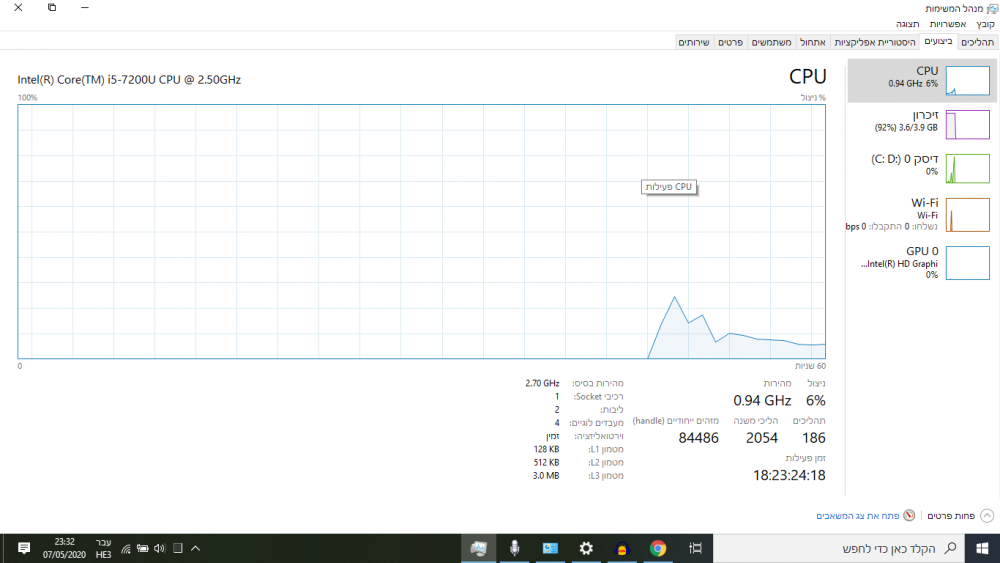The height and width of the screenshot is (563, 1000).
Task: Open the Wi-Fi network tray icon
Action: point(126,548)
